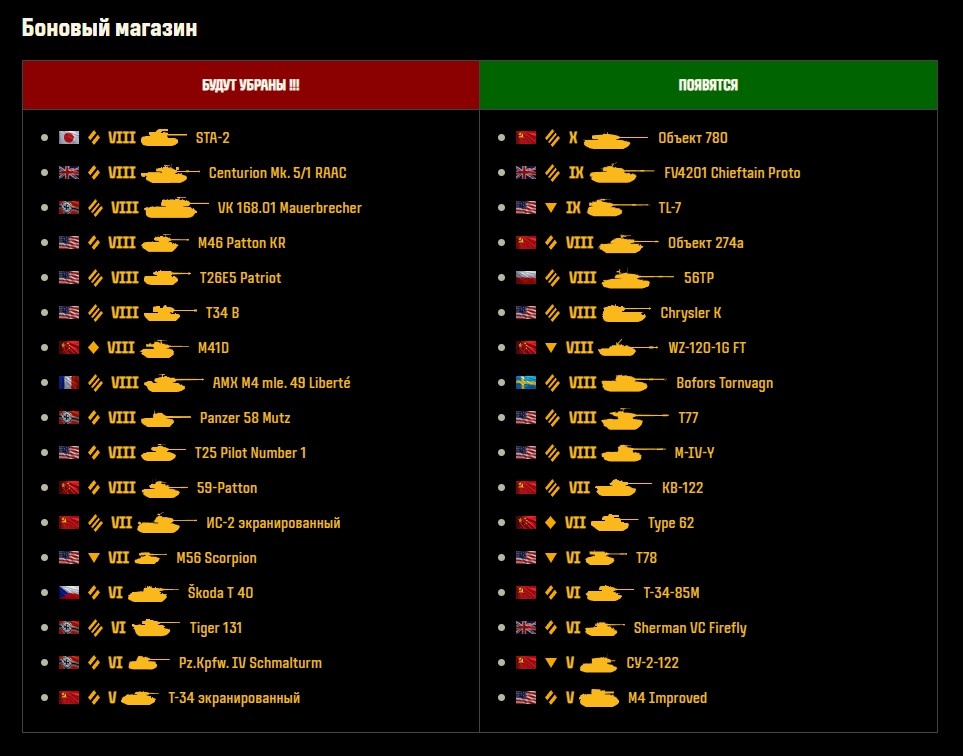
Task: Select the 'T26E5 Patriot' name
Action: click(x=240, y=278)
